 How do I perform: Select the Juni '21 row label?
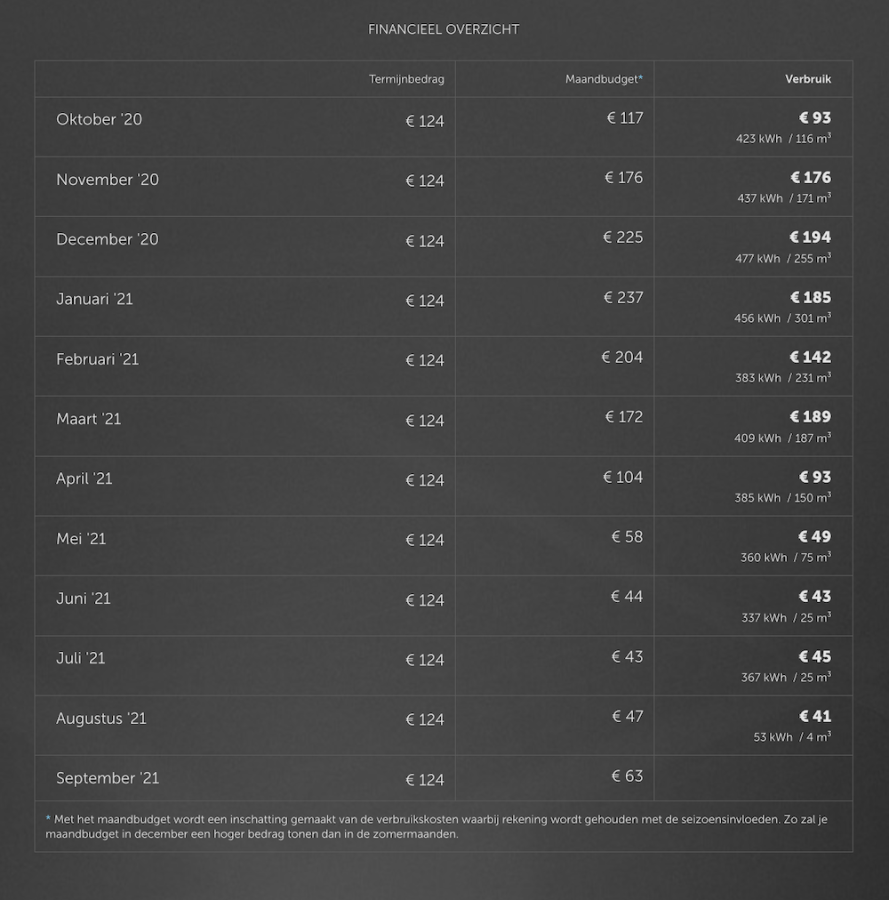coord(83,599)
